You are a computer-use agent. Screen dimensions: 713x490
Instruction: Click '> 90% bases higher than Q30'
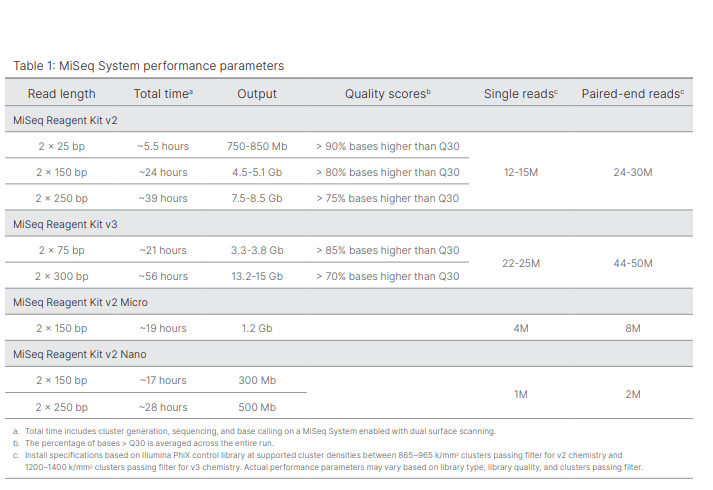click(x=387, y=146)
